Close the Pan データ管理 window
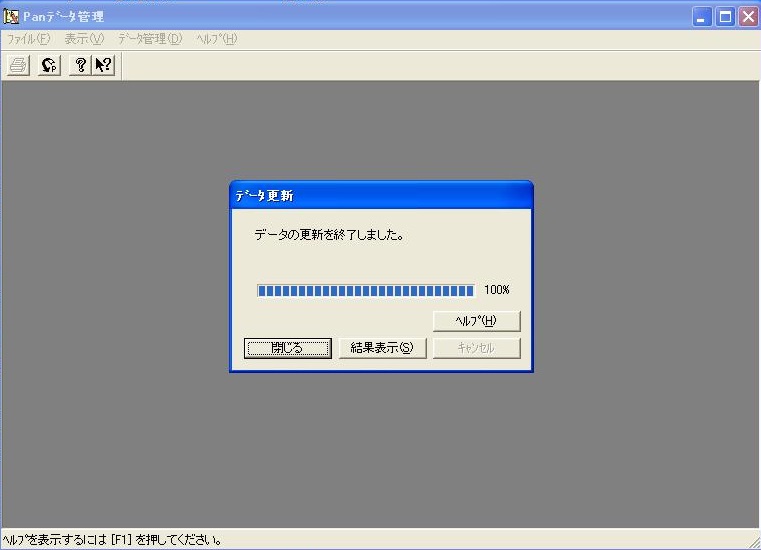Image resolution: width=761 pixels, height=550 pixels. (x=748, y=17)
